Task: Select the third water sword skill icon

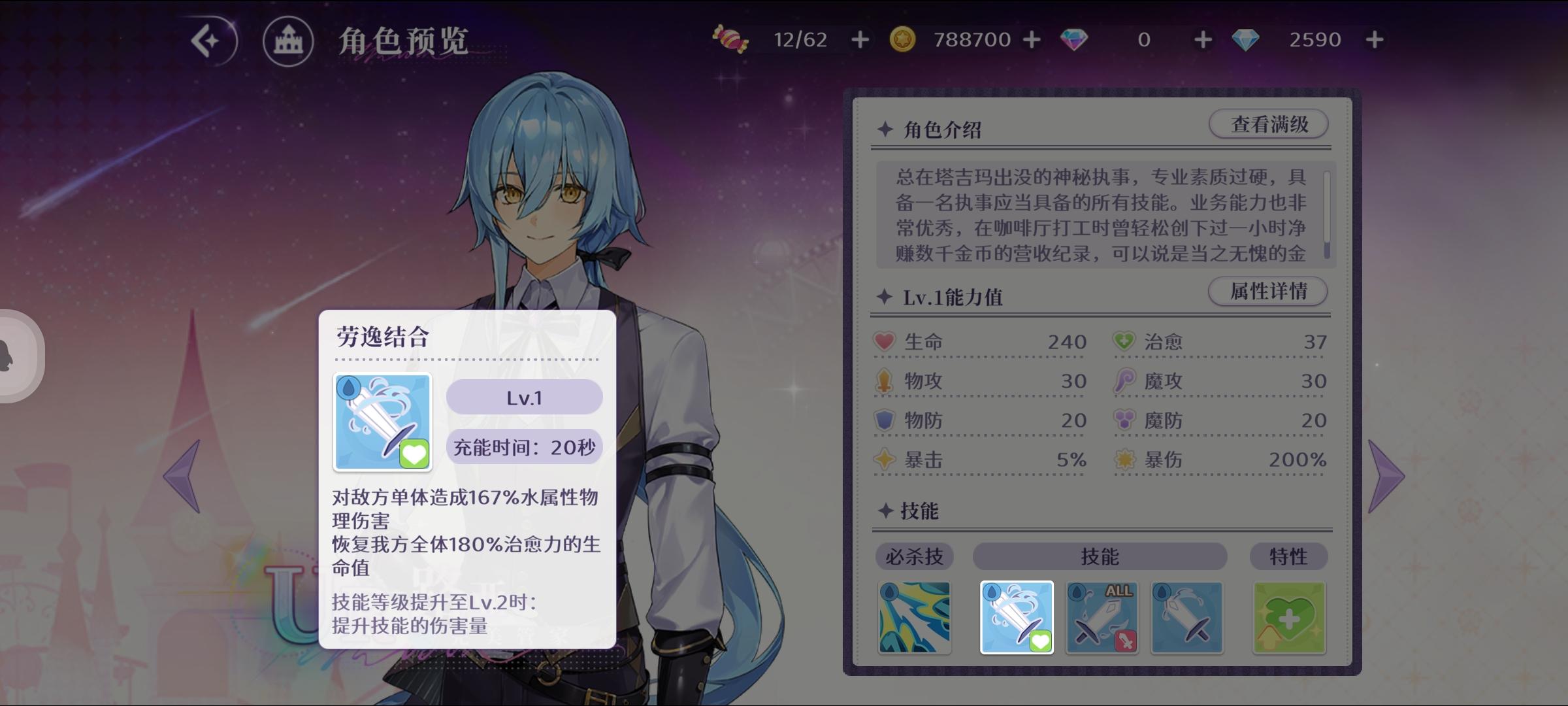Action: coord(1186,618)
